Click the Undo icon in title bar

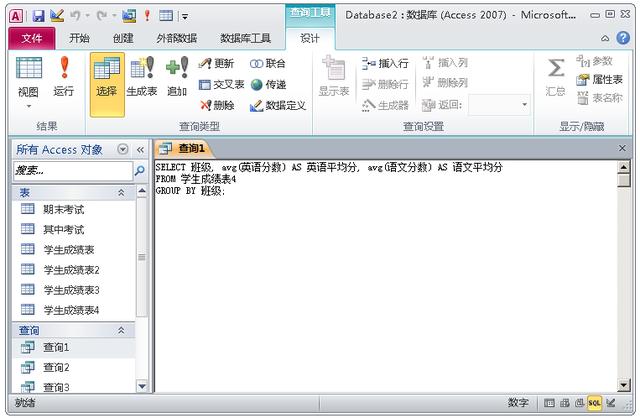point(75,16)
